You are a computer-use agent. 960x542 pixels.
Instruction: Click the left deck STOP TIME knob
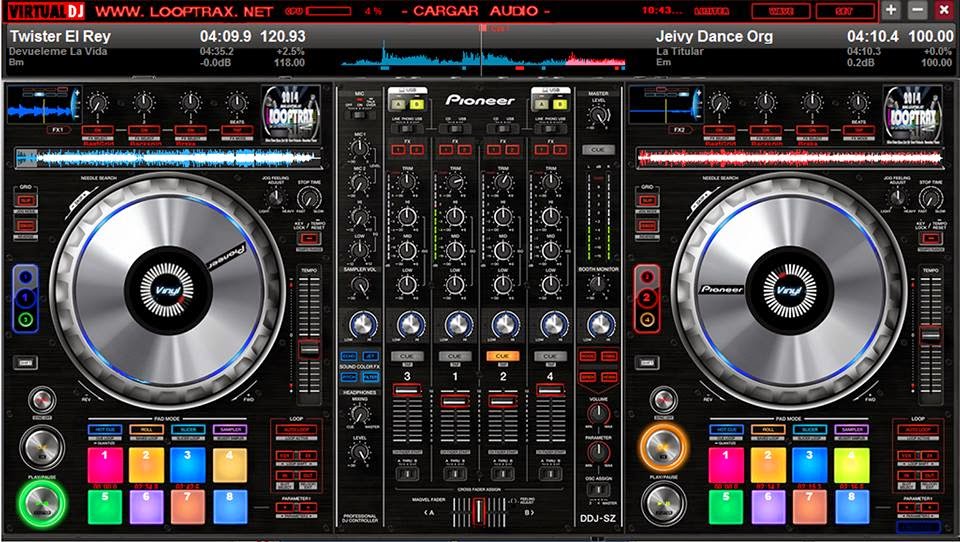[309, 198]
